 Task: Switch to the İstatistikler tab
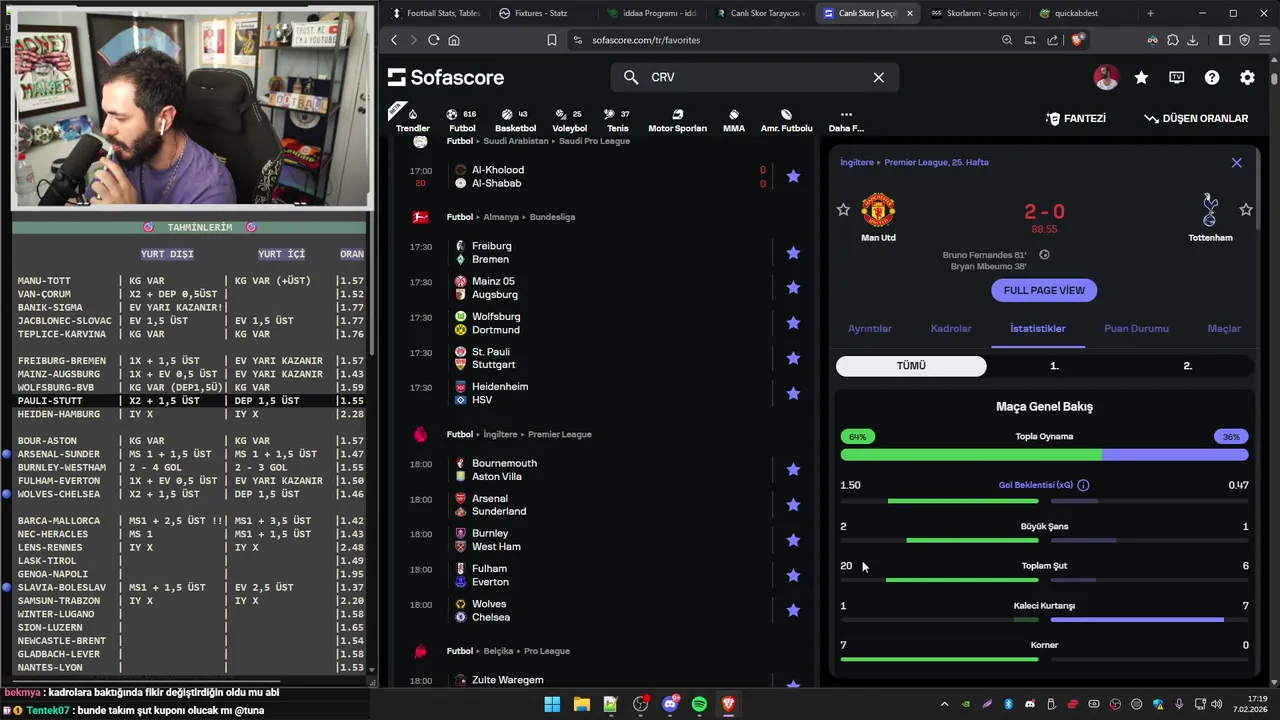[x=1038, y=328]
